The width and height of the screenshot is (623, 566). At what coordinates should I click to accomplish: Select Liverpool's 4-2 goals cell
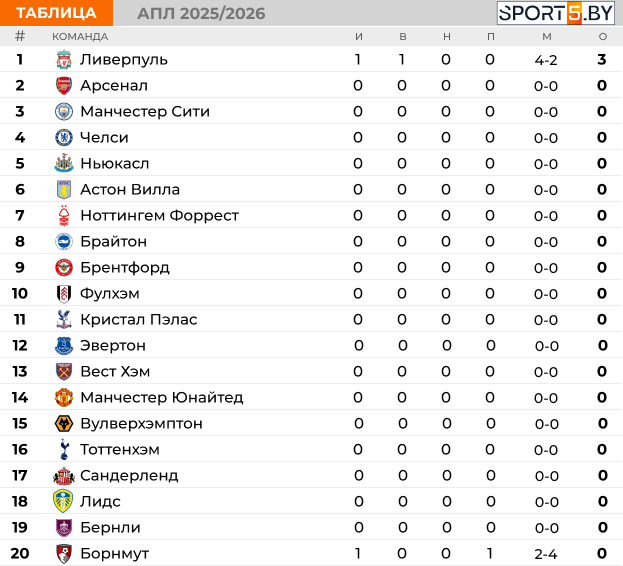click(x=546, y=60)
